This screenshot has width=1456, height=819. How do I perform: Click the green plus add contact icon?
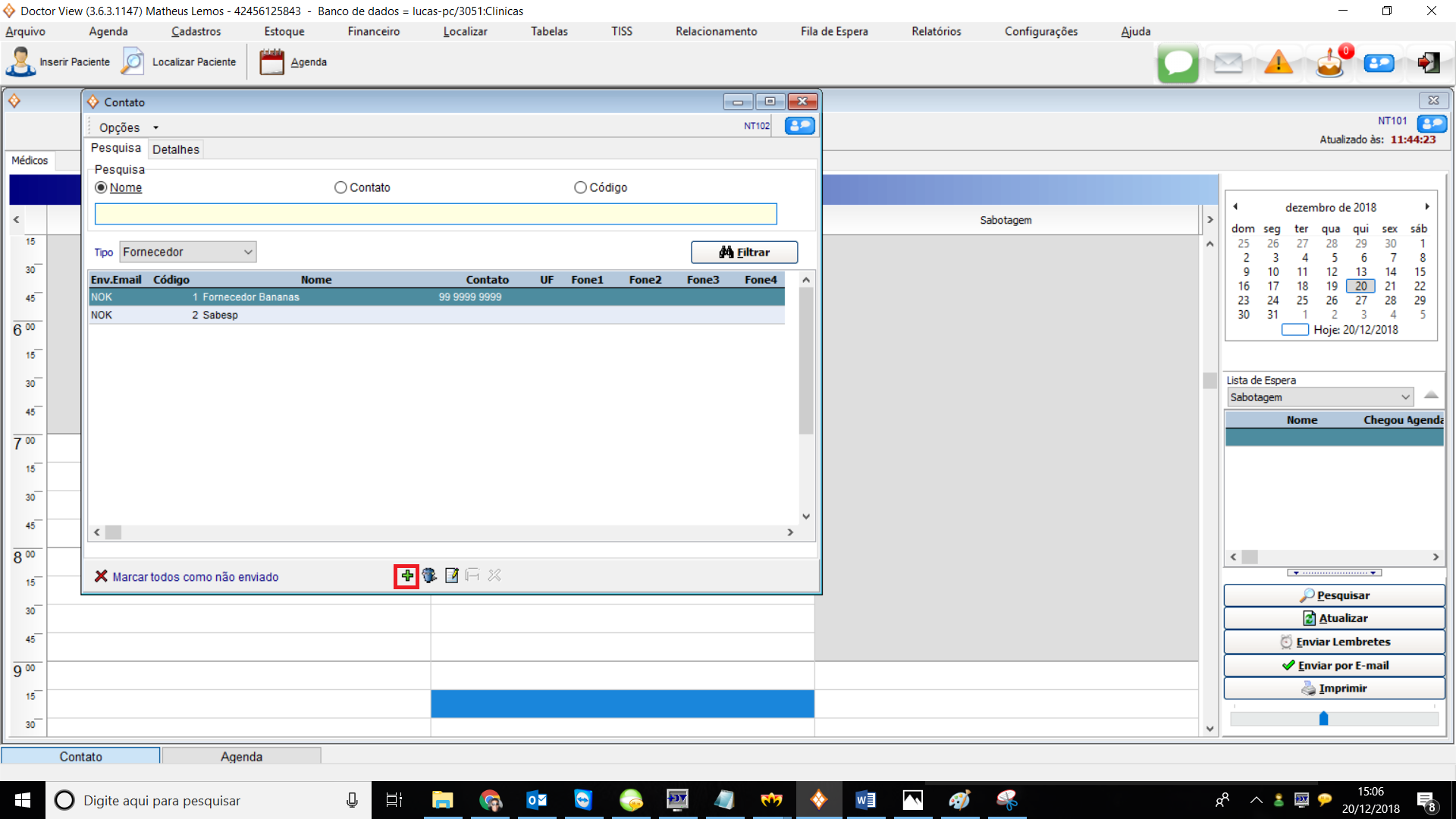pos(407,576)
